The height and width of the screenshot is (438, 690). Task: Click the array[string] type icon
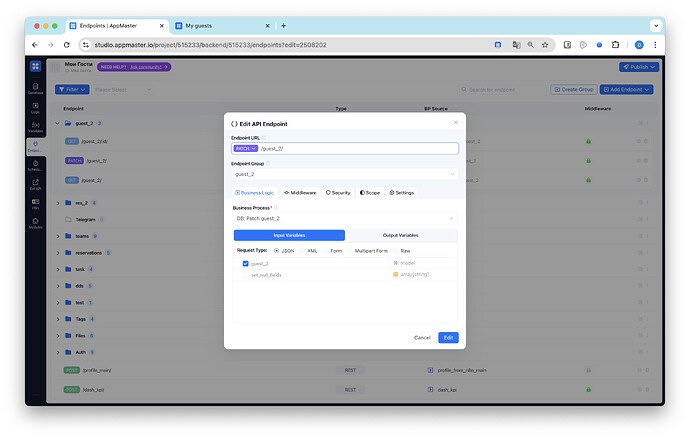(395, 275)
